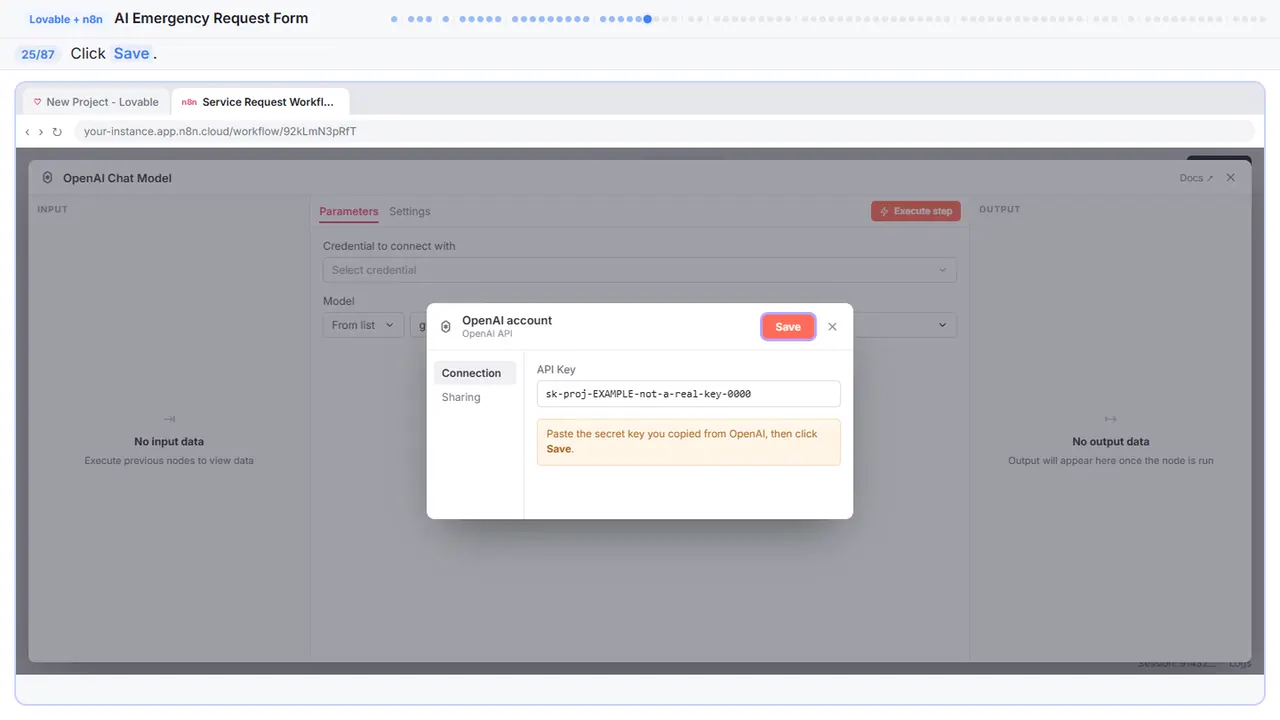The image size is (1280, 720).
Task: Click into the API Key input field
Action: [x=688, y=394]
